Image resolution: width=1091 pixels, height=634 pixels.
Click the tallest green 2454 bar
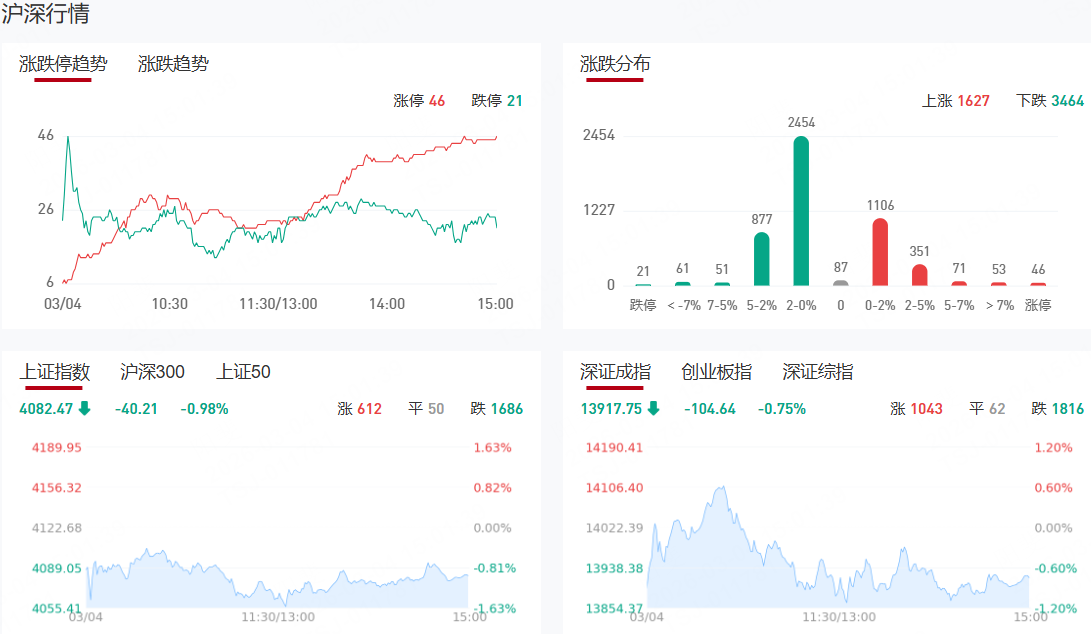(801, 212)
